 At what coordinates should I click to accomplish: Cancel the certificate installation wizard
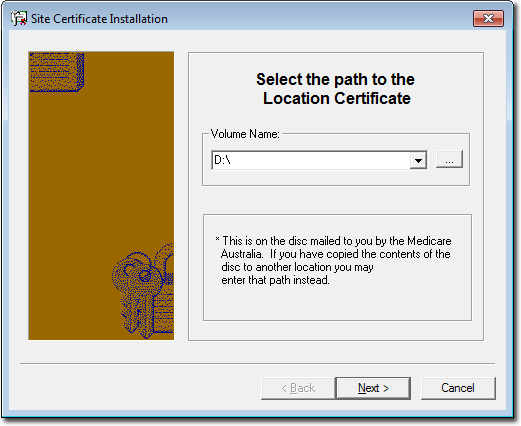pos(458,388)
